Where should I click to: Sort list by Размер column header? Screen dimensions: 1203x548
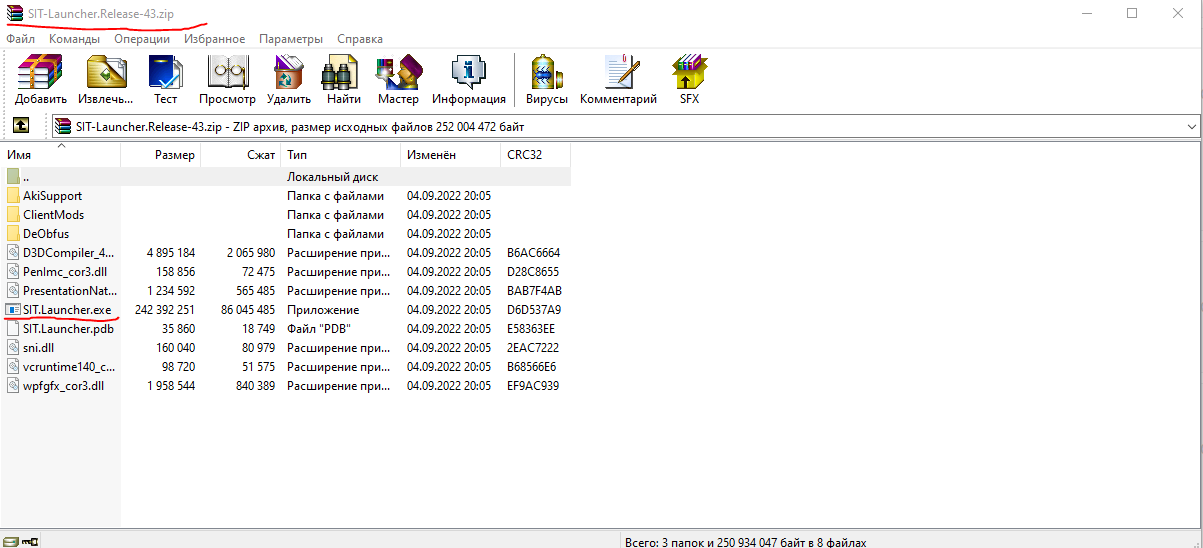(x=160, y=155)
